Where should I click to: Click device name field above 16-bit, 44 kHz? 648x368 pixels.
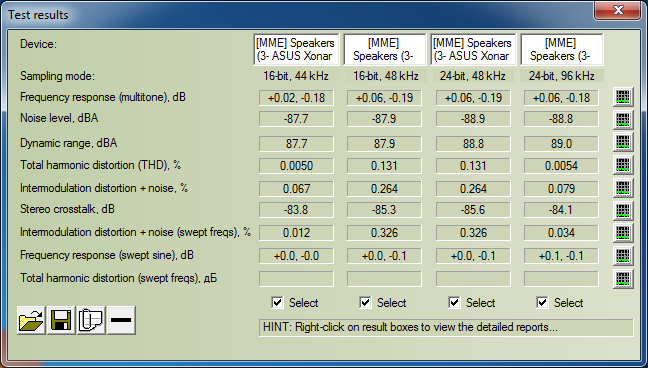(x=296, y=50)
